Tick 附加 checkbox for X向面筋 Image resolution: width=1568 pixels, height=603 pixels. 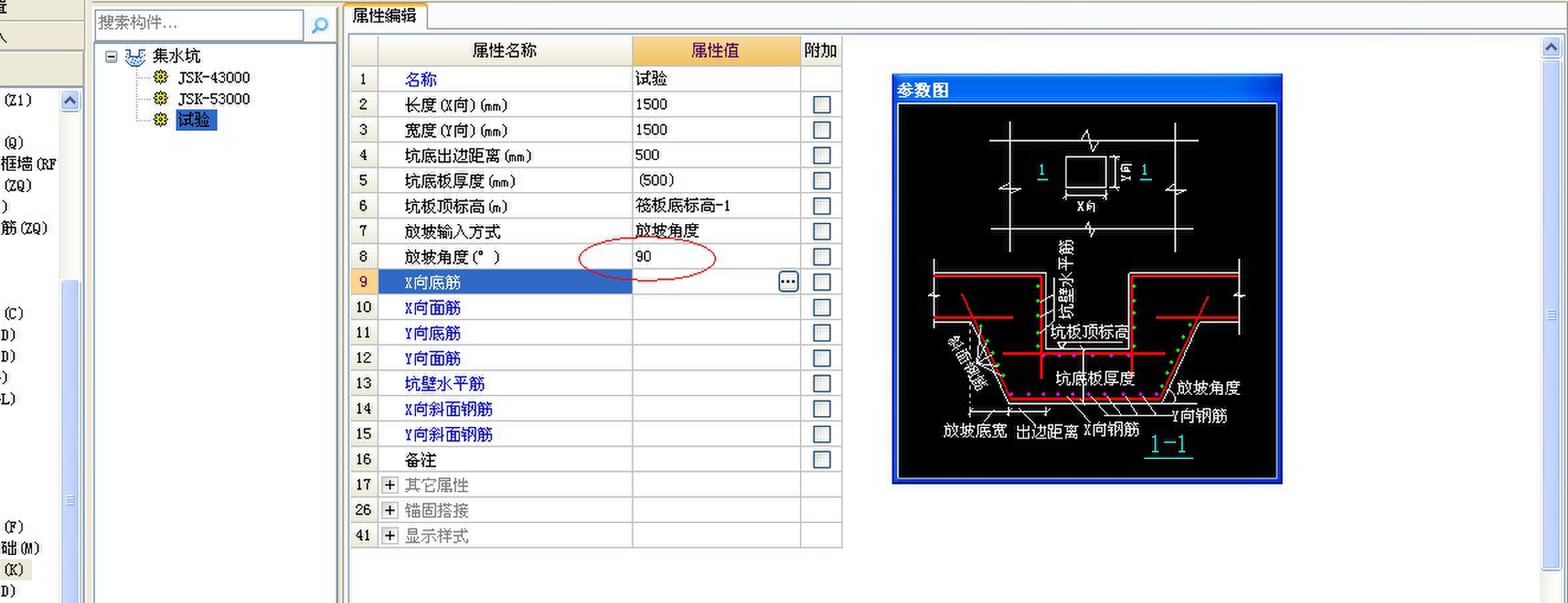[x=821, y=308]
